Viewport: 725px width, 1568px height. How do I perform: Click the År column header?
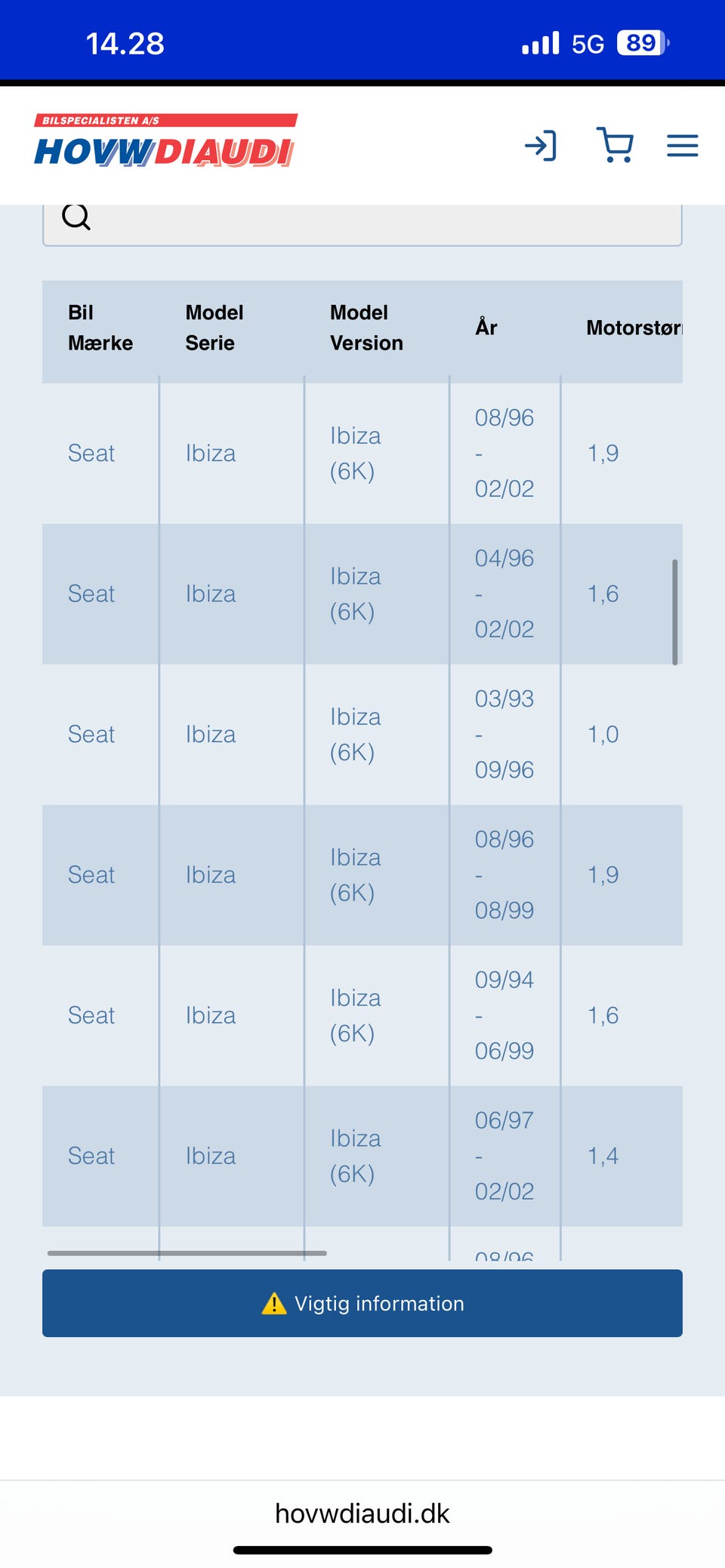point(486,328)
